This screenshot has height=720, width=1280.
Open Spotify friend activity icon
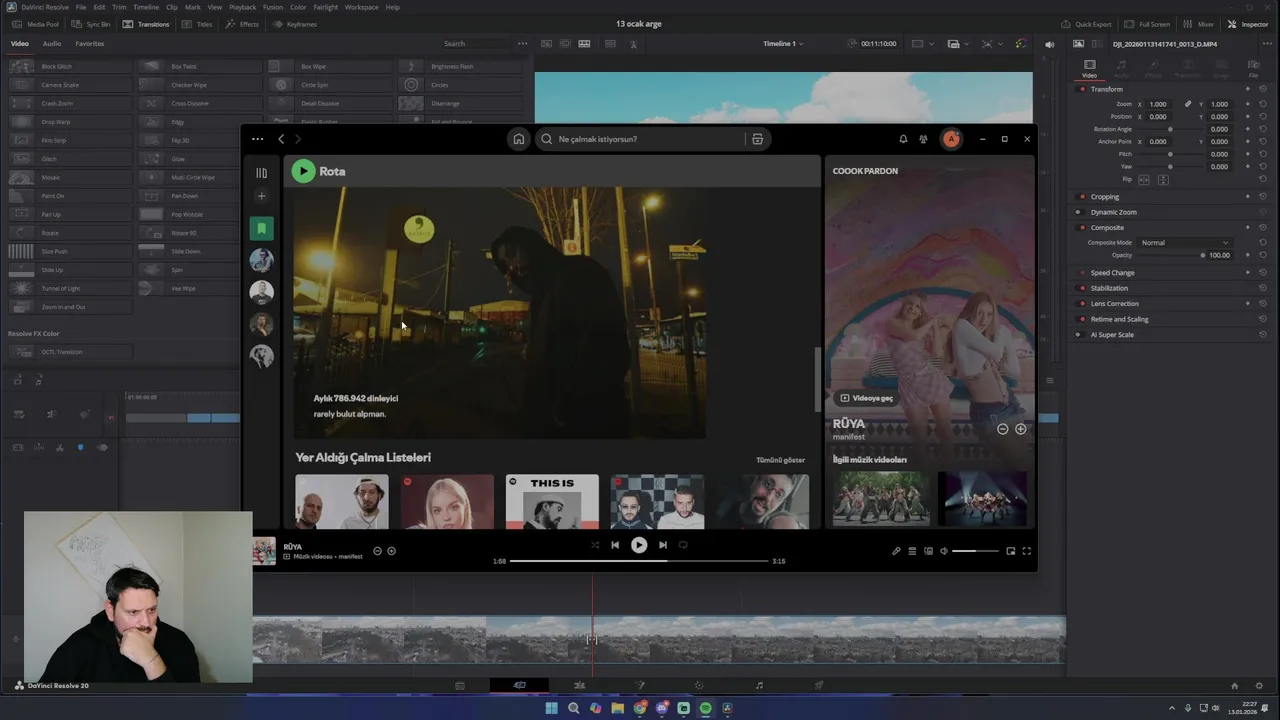923,139
